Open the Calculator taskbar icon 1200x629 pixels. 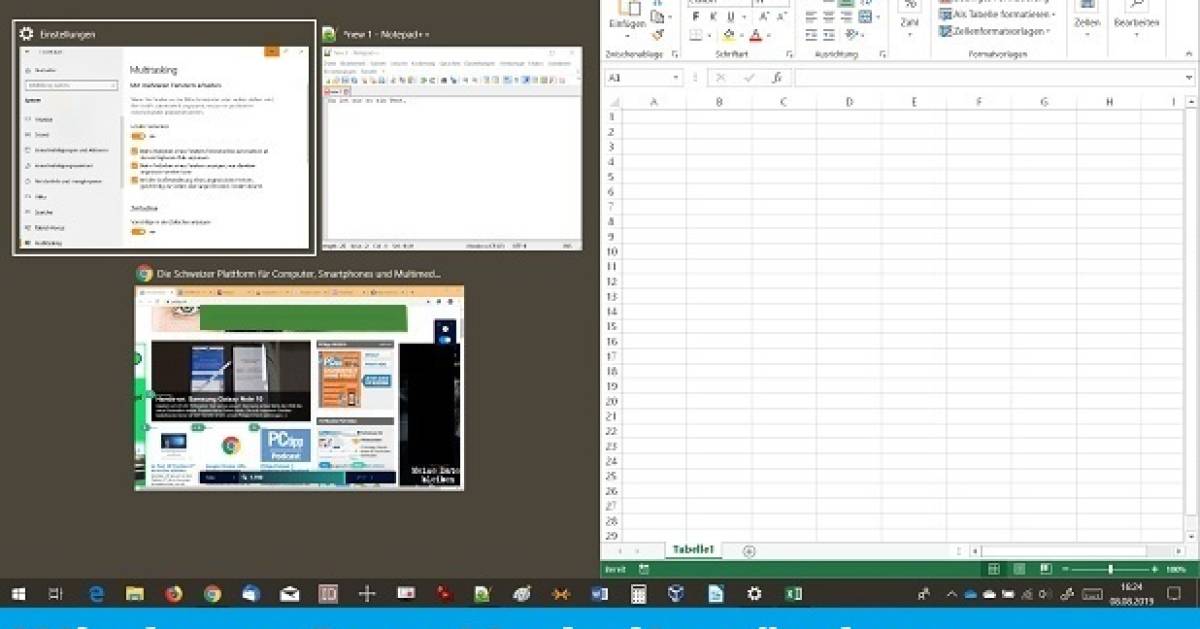(x=638, y=594)
